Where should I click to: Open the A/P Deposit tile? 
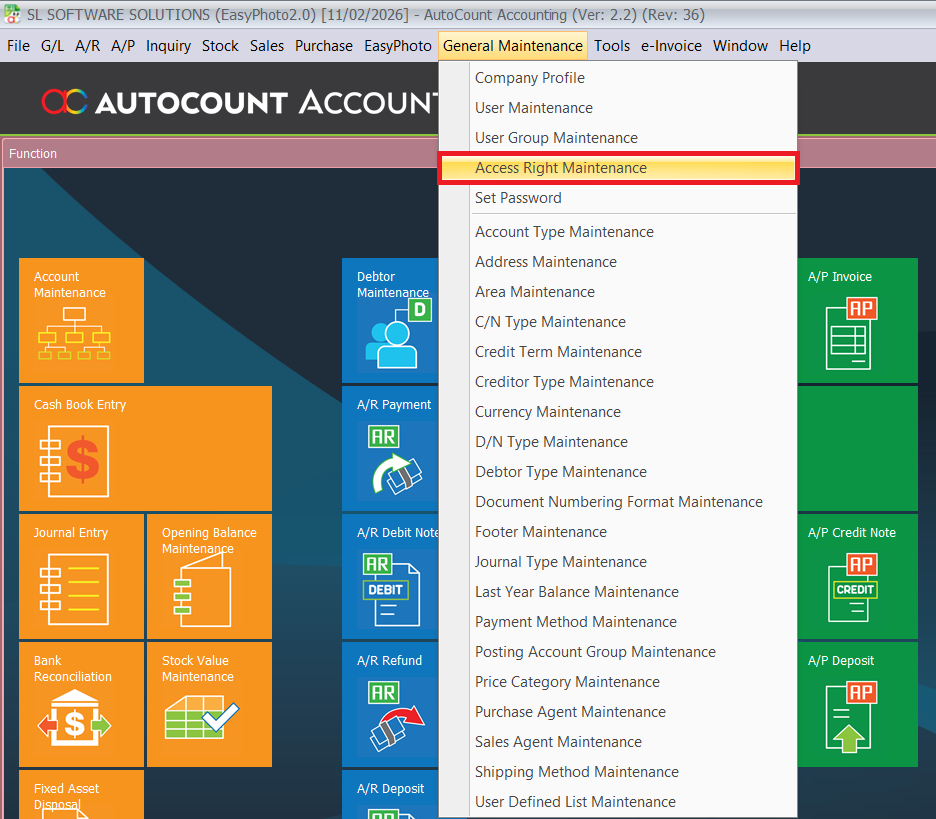pyautogui.click(x=856, y=704)
